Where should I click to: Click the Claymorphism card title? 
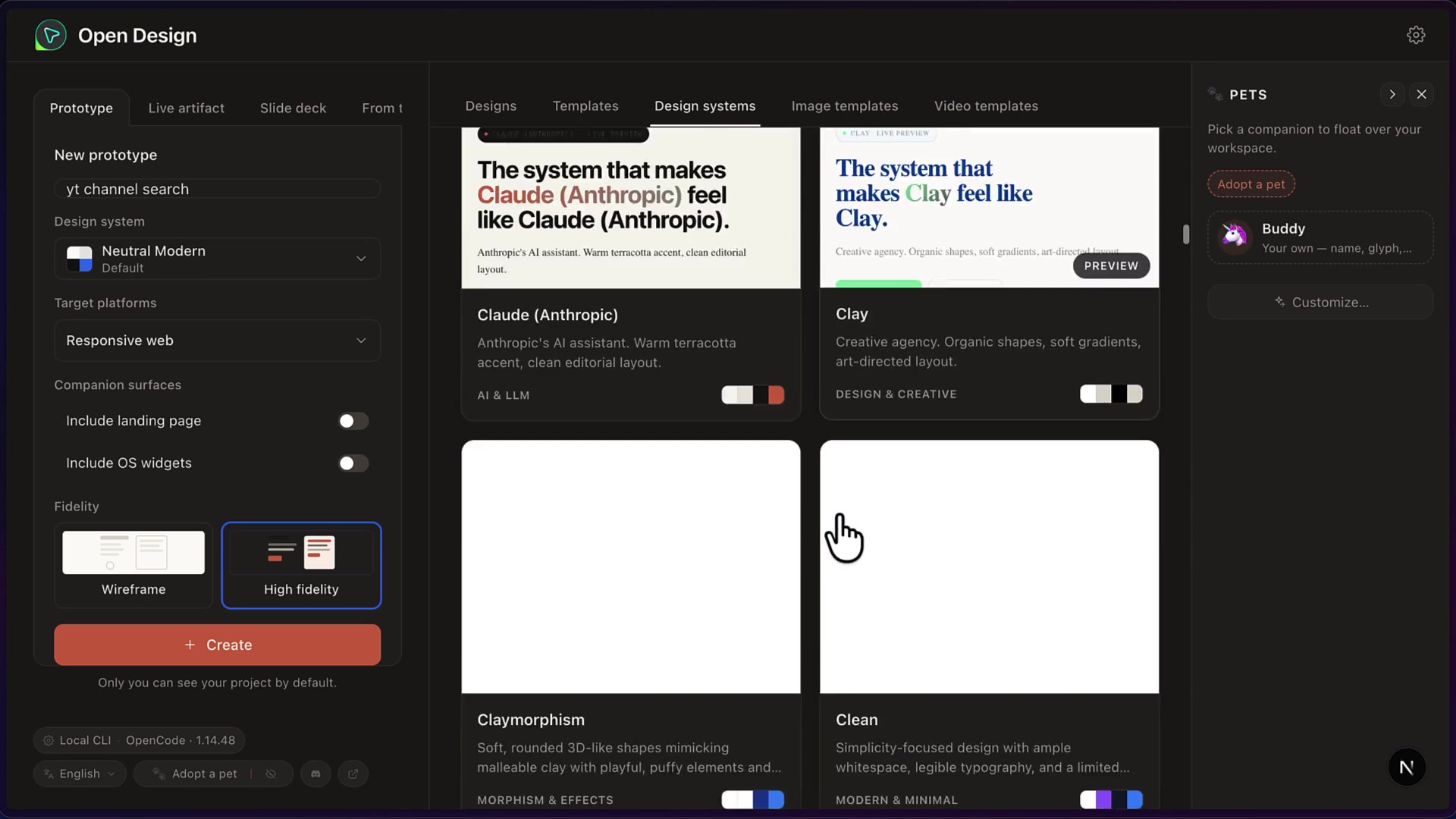pyautogui.click(x=531, y=720)
